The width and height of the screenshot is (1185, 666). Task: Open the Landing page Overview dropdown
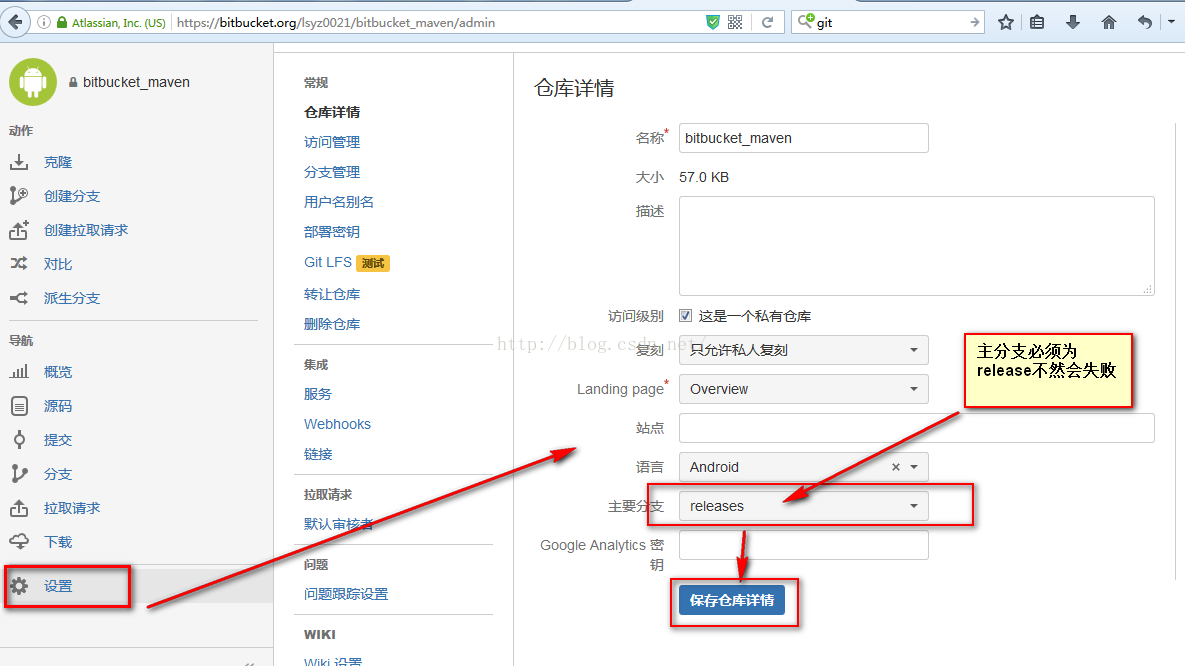tap(803, 389)
